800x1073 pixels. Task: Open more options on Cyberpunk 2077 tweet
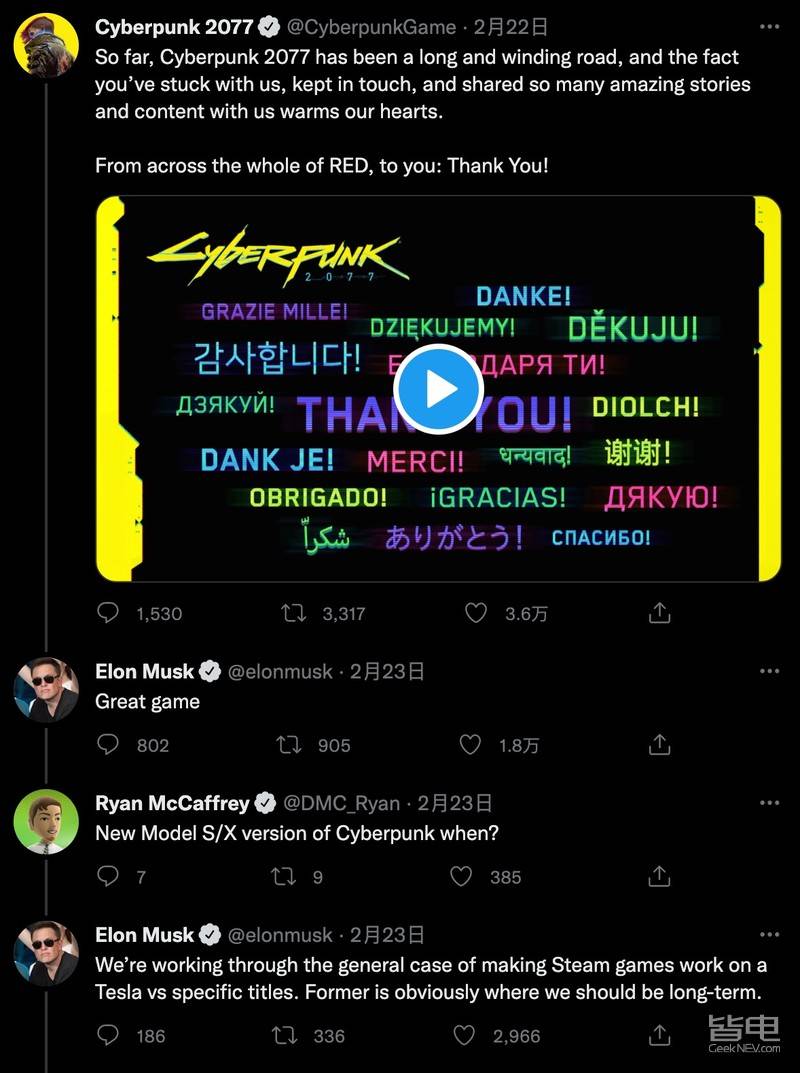[769, 26]
